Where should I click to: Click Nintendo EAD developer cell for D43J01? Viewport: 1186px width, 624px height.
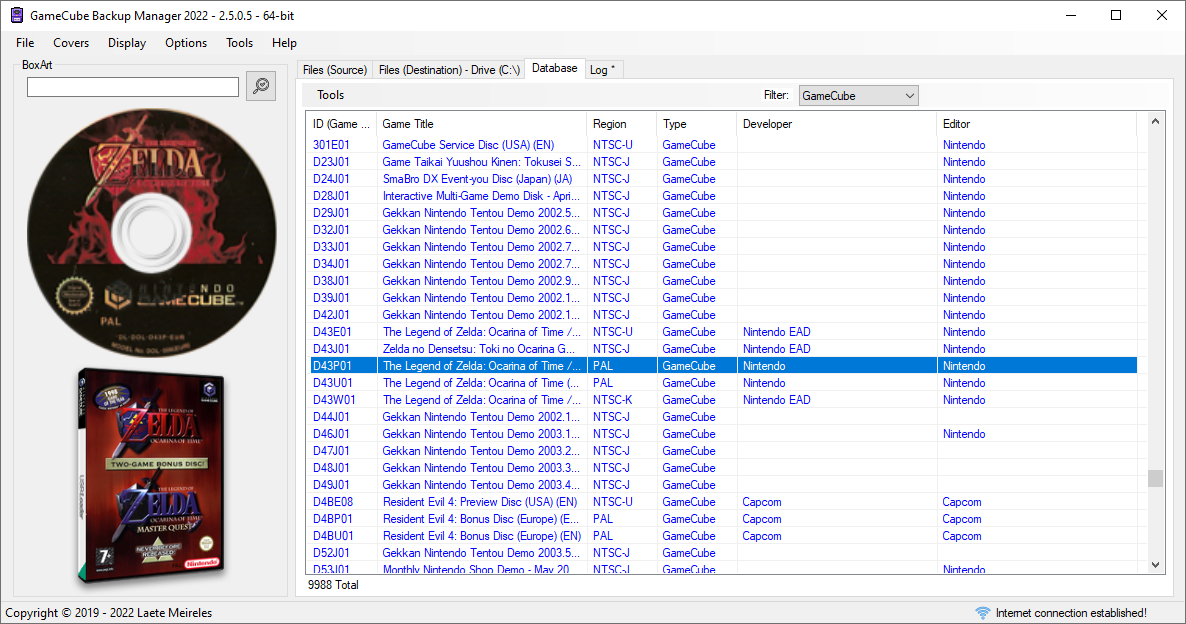coord(776,349)
